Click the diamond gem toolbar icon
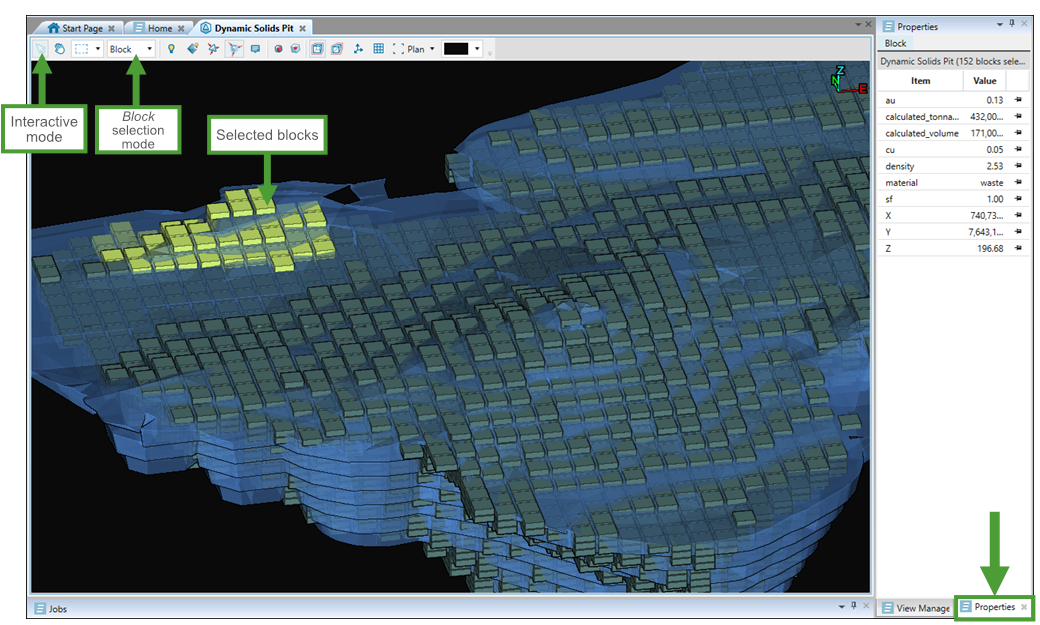The height and width of the screenshot is (625, 1040). point(193,48)
